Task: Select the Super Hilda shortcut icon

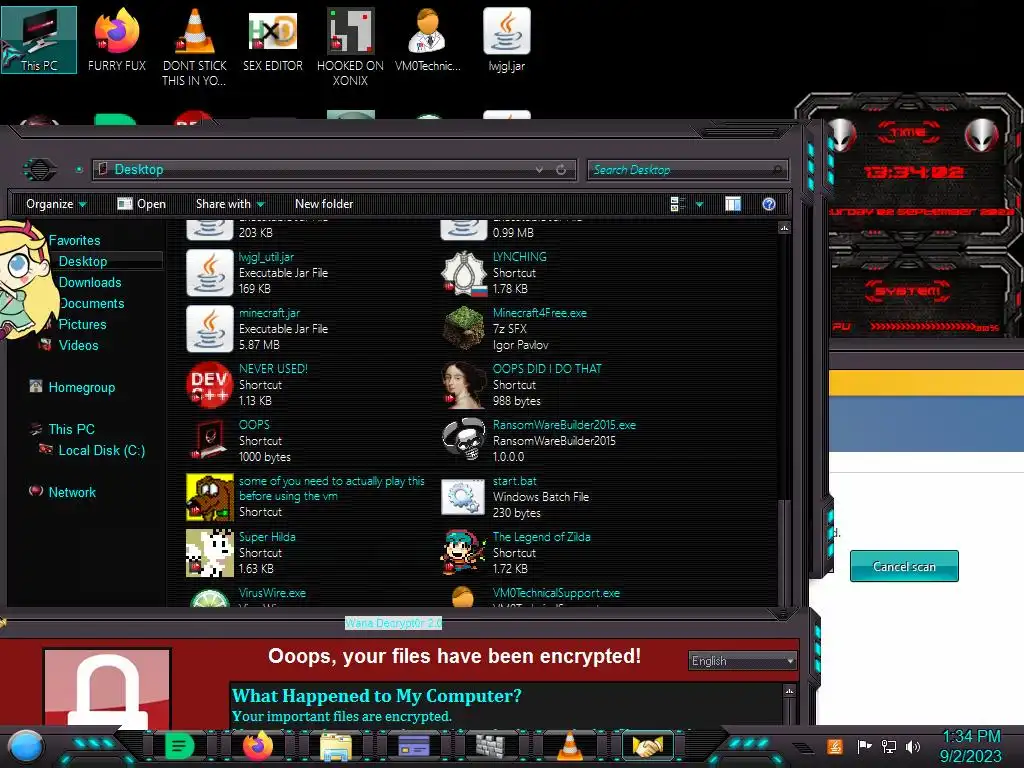Action: click(210, 553)
